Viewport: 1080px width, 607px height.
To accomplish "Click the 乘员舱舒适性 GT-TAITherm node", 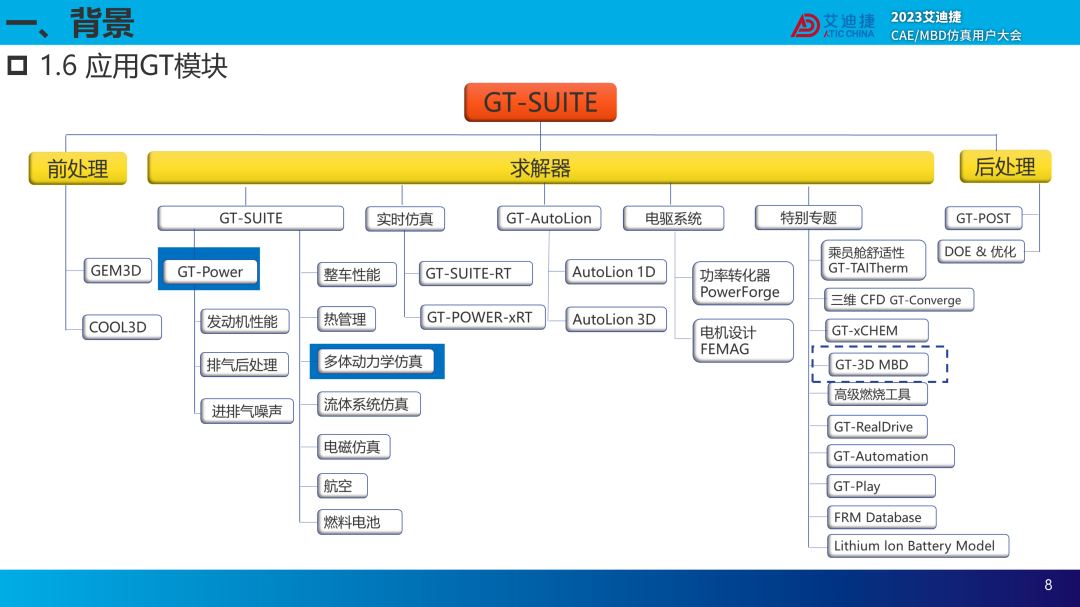I will pos(873,260).
